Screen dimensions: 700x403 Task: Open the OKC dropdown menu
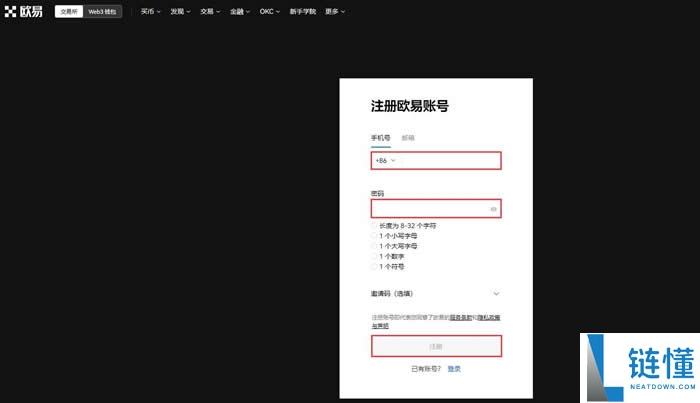pyautogui.click(x=270, y=12)
